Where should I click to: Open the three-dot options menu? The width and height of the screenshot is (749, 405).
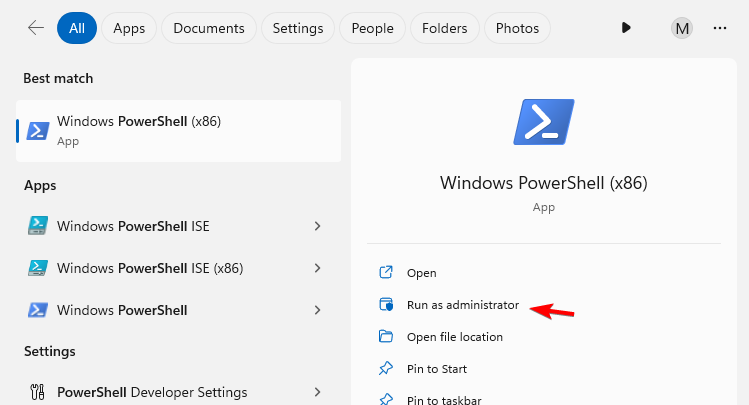coord(720,28)
